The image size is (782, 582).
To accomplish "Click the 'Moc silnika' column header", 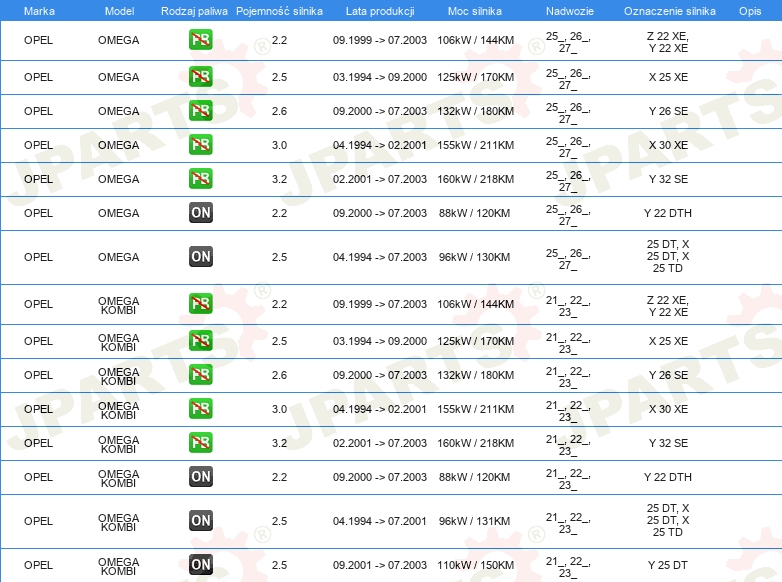I will (x=475, y=11).
